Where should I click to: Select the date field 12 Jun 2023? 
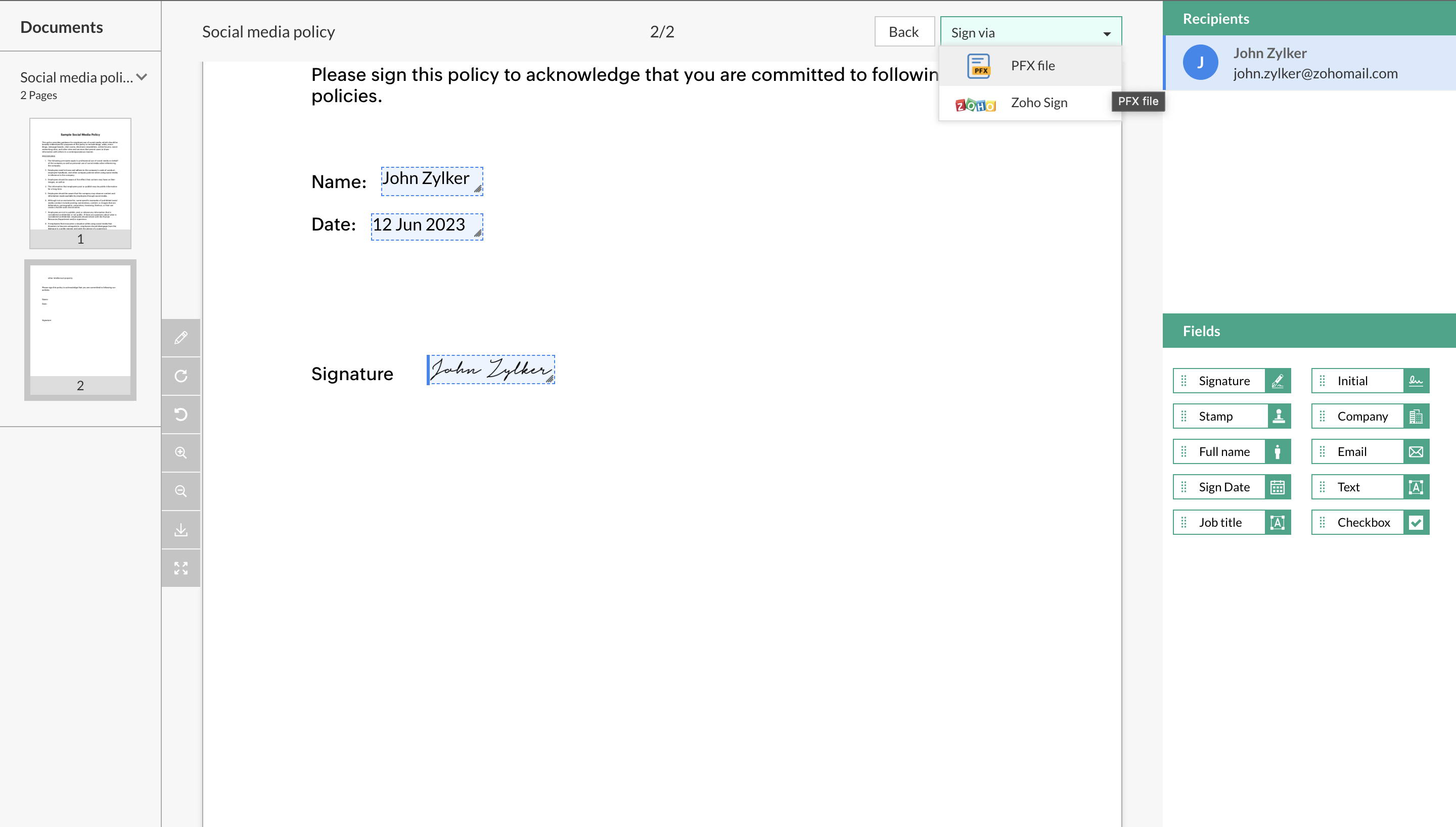pos(427,226)
